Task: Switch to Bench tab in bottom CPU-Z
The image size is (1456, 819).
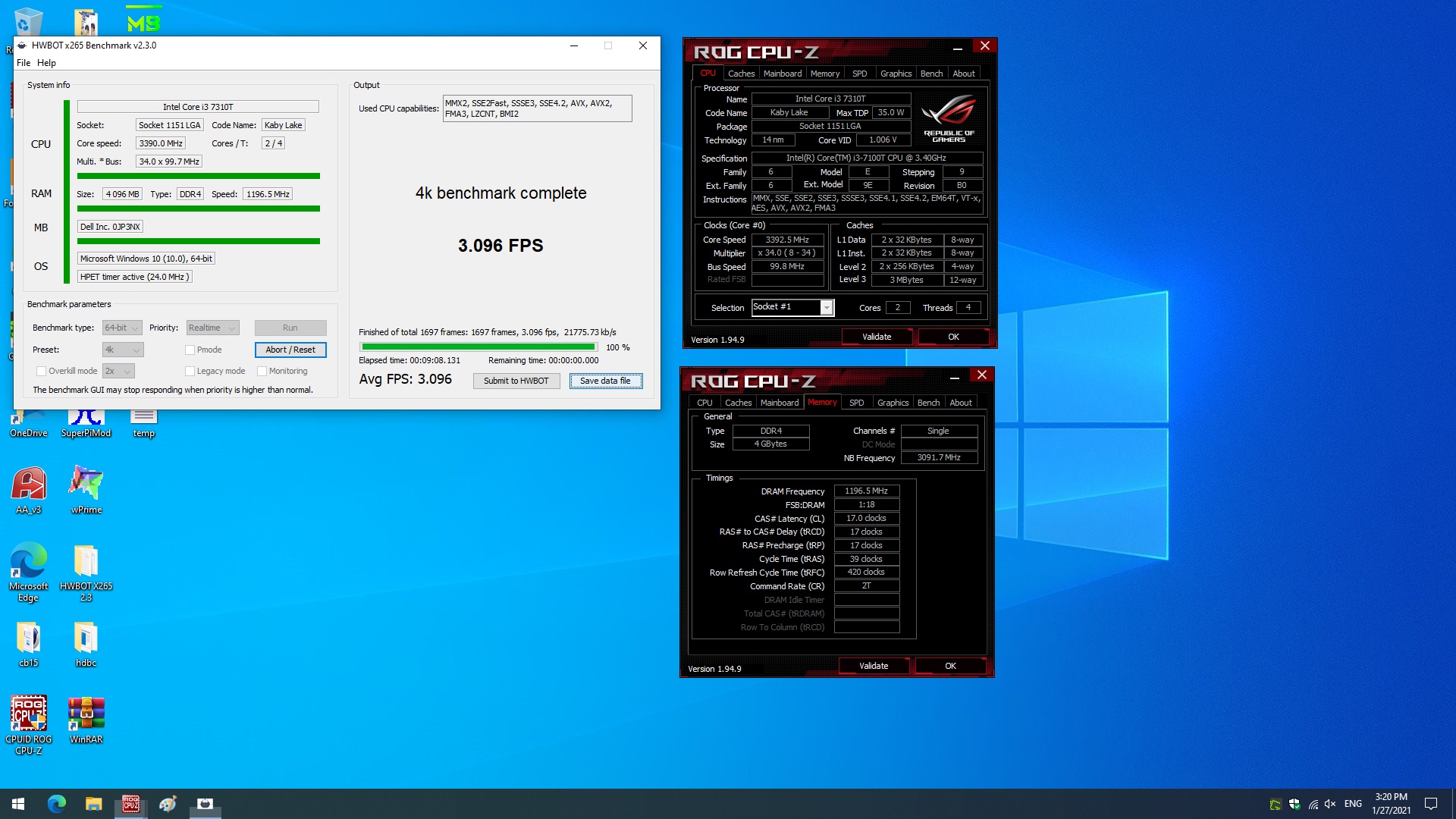Action: [x=928, y=403]
